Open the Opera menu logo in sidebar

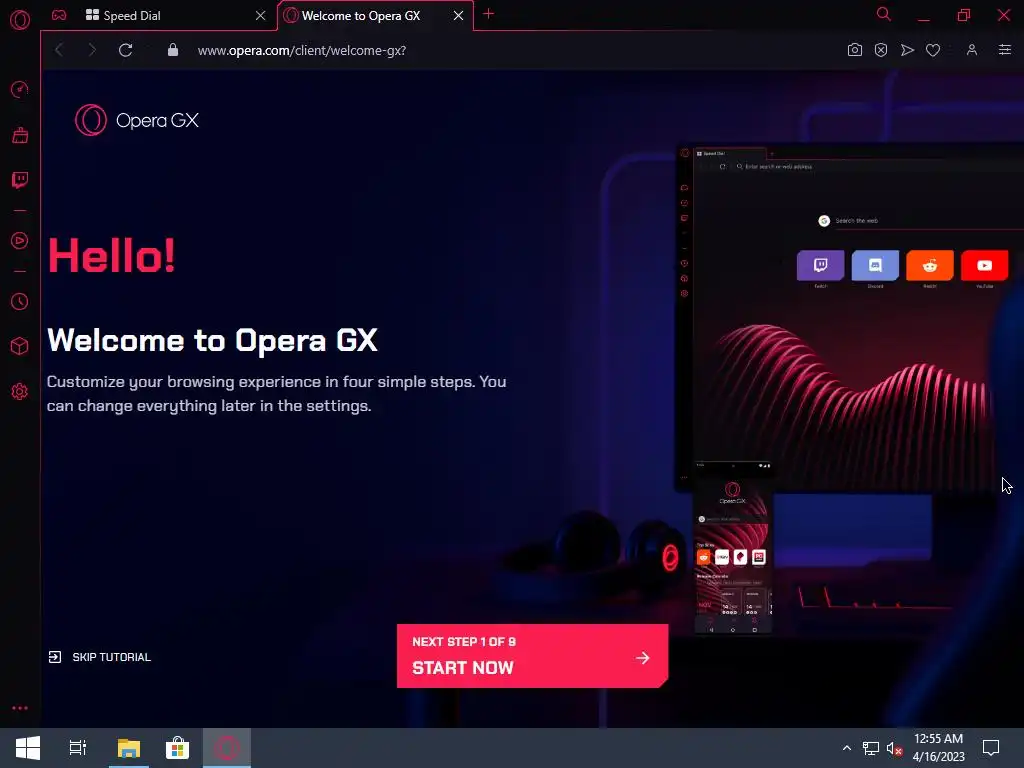(x=20, y=20)
